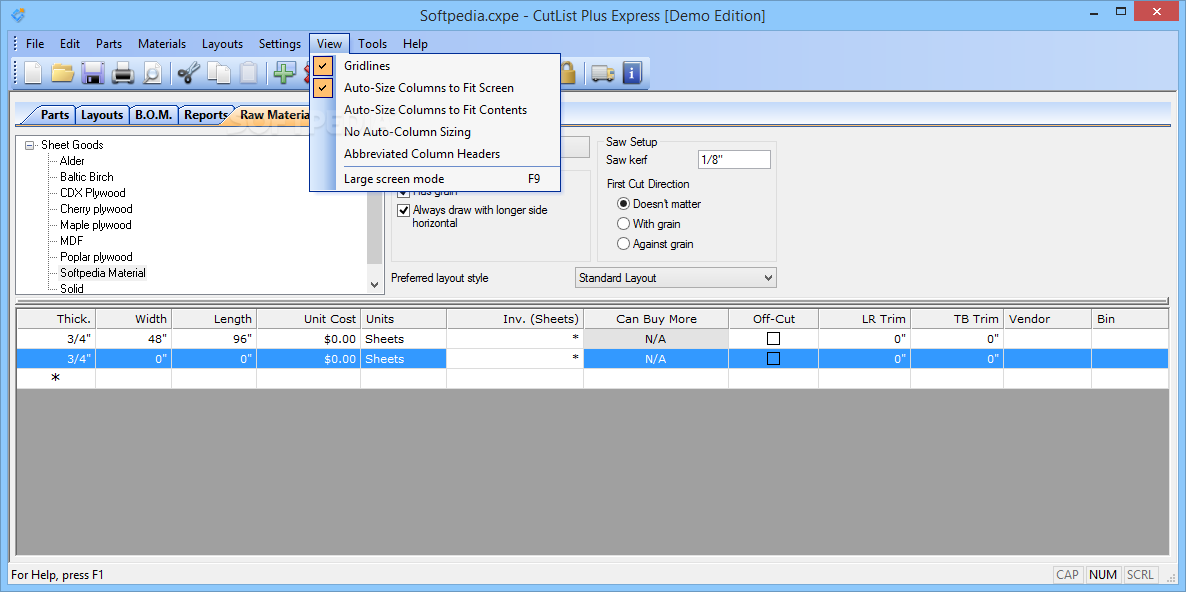1186x592 pixels.
Task: Select Abbreviated Column Headers option
Action: point(435,153)
